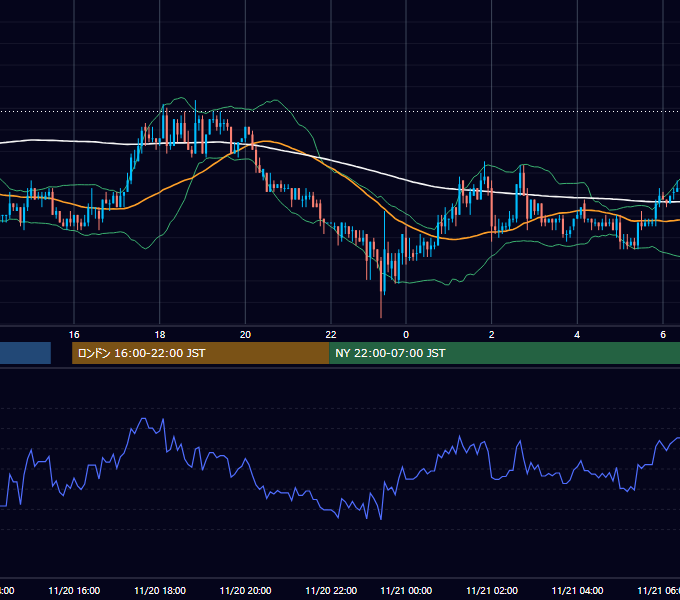Click the 6 hour axis label

663,335
